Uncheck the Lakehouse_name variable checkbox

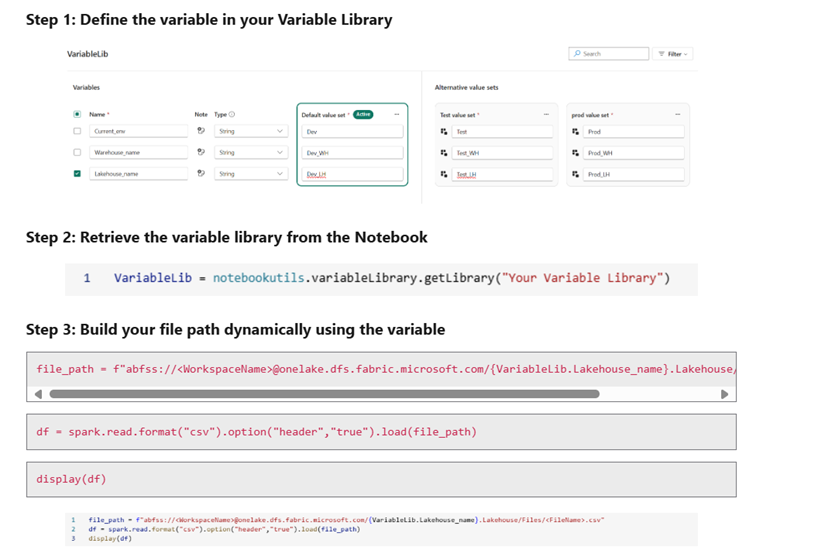pyautogui.click(x=77, y=173)
